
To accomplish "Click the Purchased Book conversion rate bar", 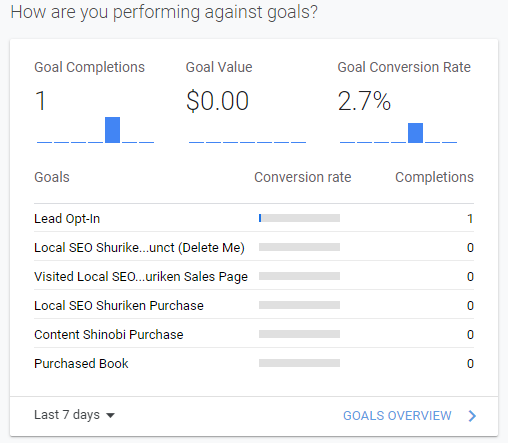I will [x=299, y=363].
